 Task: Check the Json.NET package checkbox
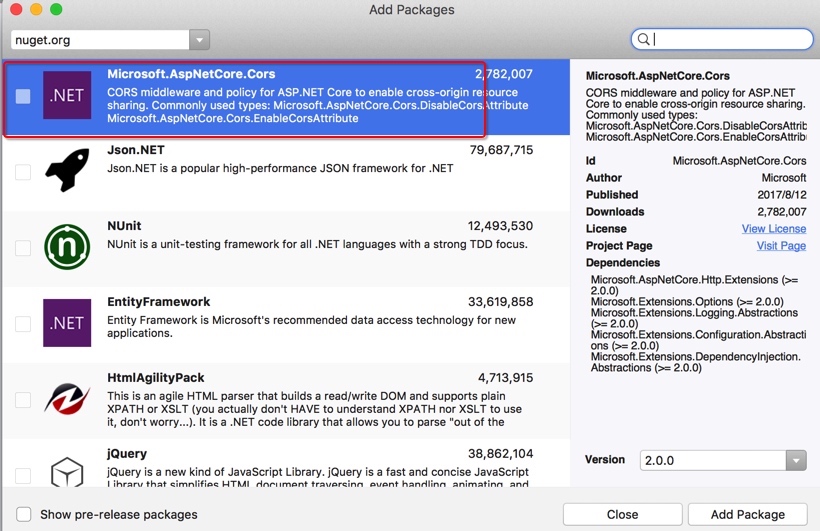pos(23,172)
